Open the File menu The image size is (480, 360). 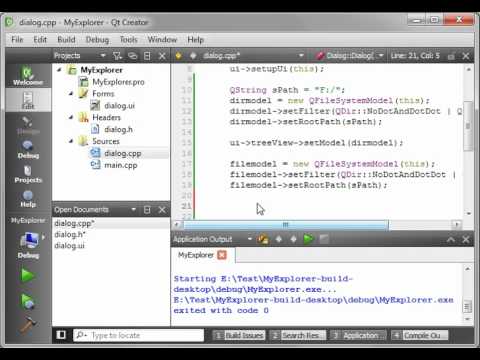point(17,40)
